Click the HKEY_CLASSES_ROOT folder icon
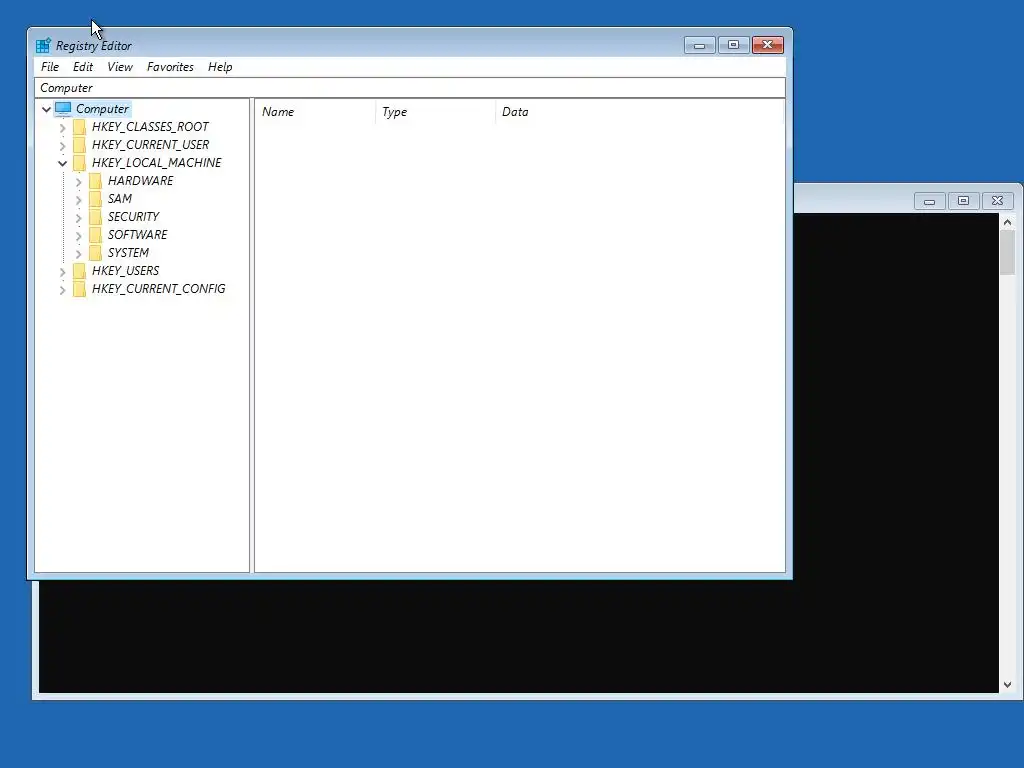1024x768 pixels. 80,127
